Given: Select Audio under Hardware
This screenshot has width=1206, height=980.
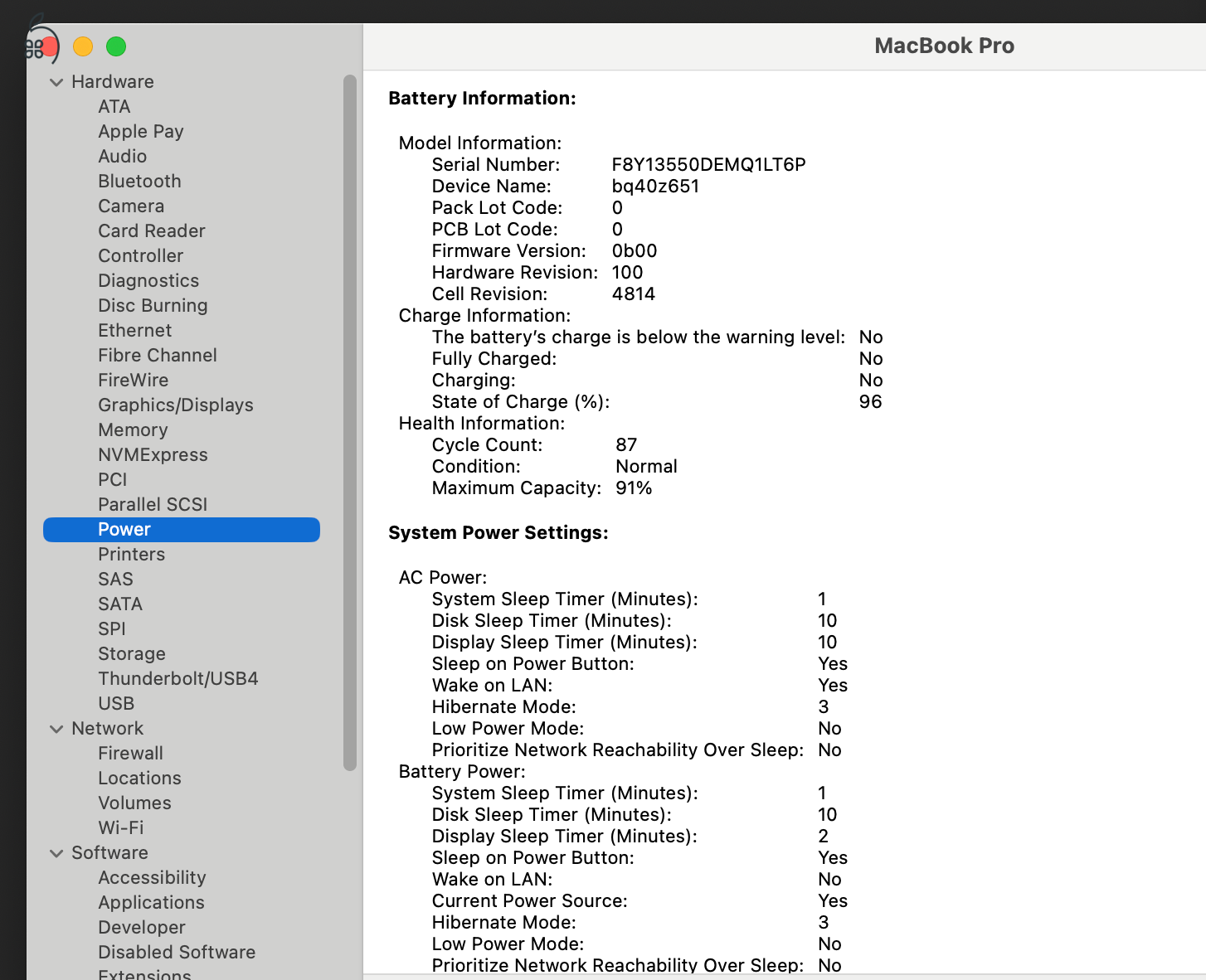Looking at the screenshot, I should pos(123,157).
